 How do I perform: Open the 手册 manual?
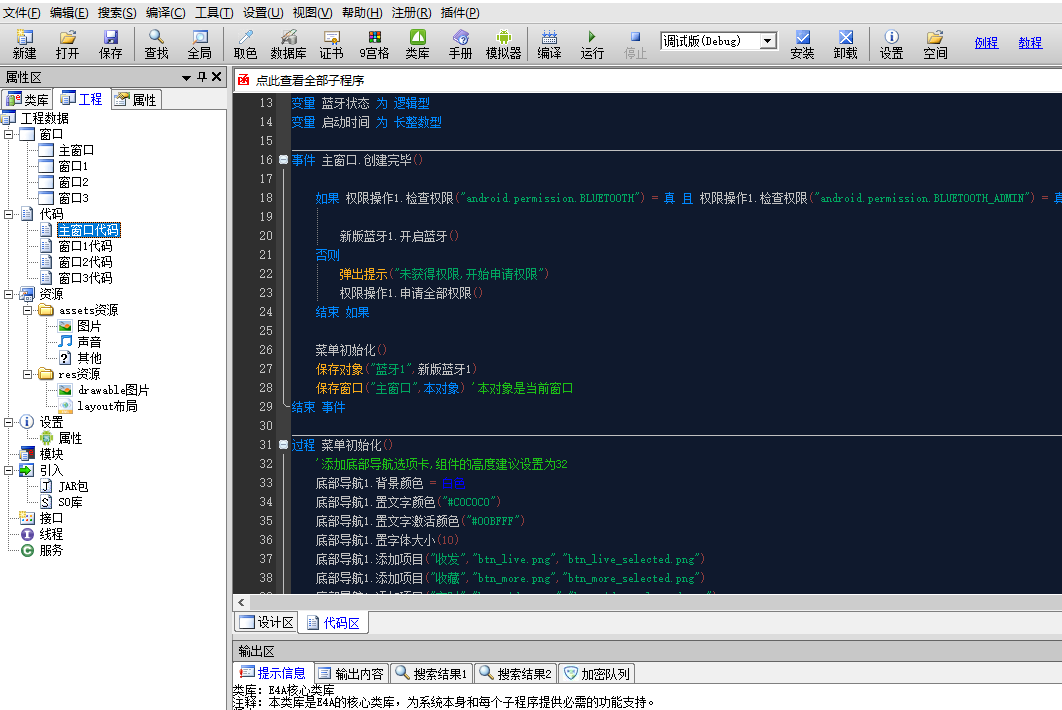461,44
